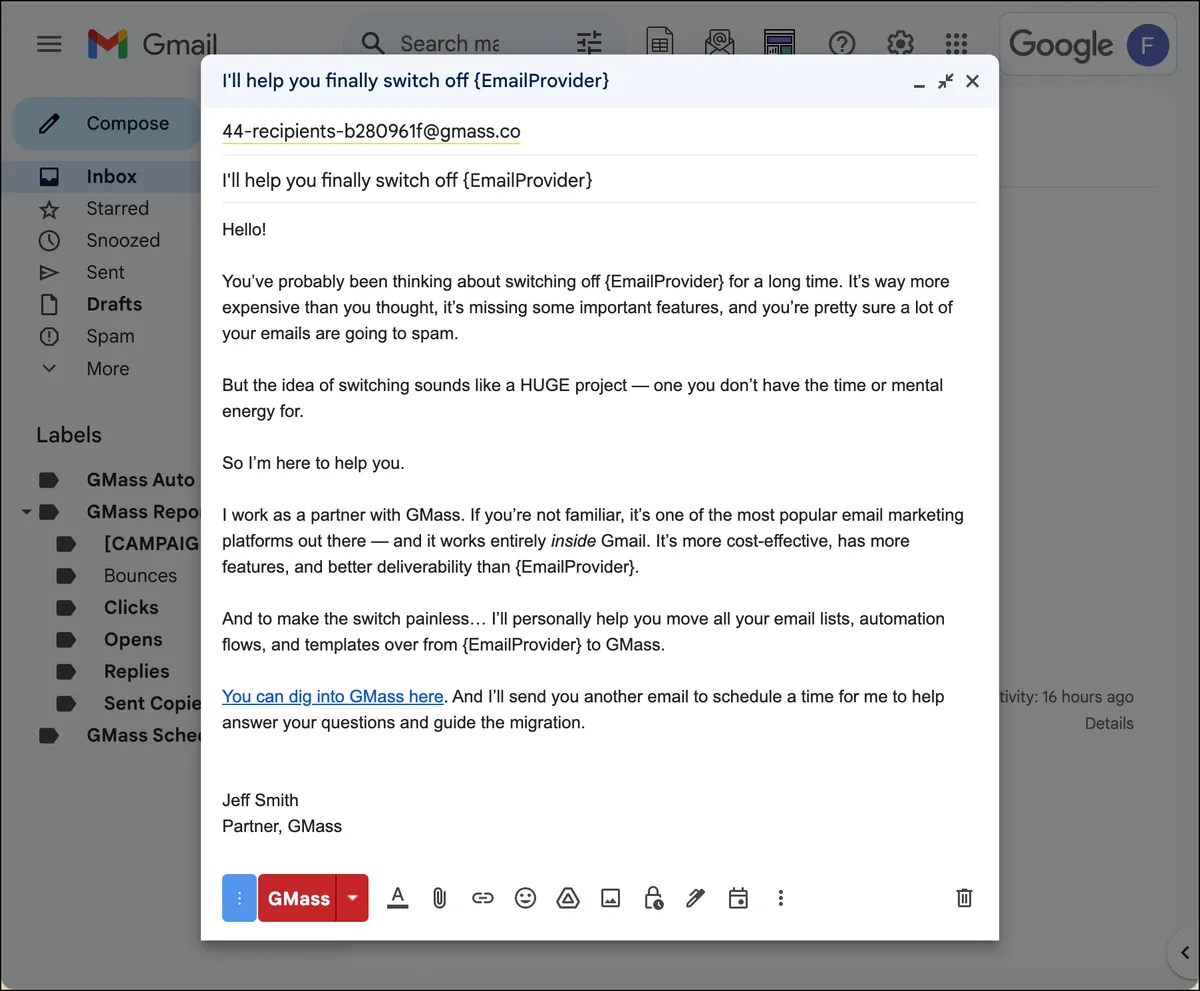Open GMass settings with the blue dots button

239,898
